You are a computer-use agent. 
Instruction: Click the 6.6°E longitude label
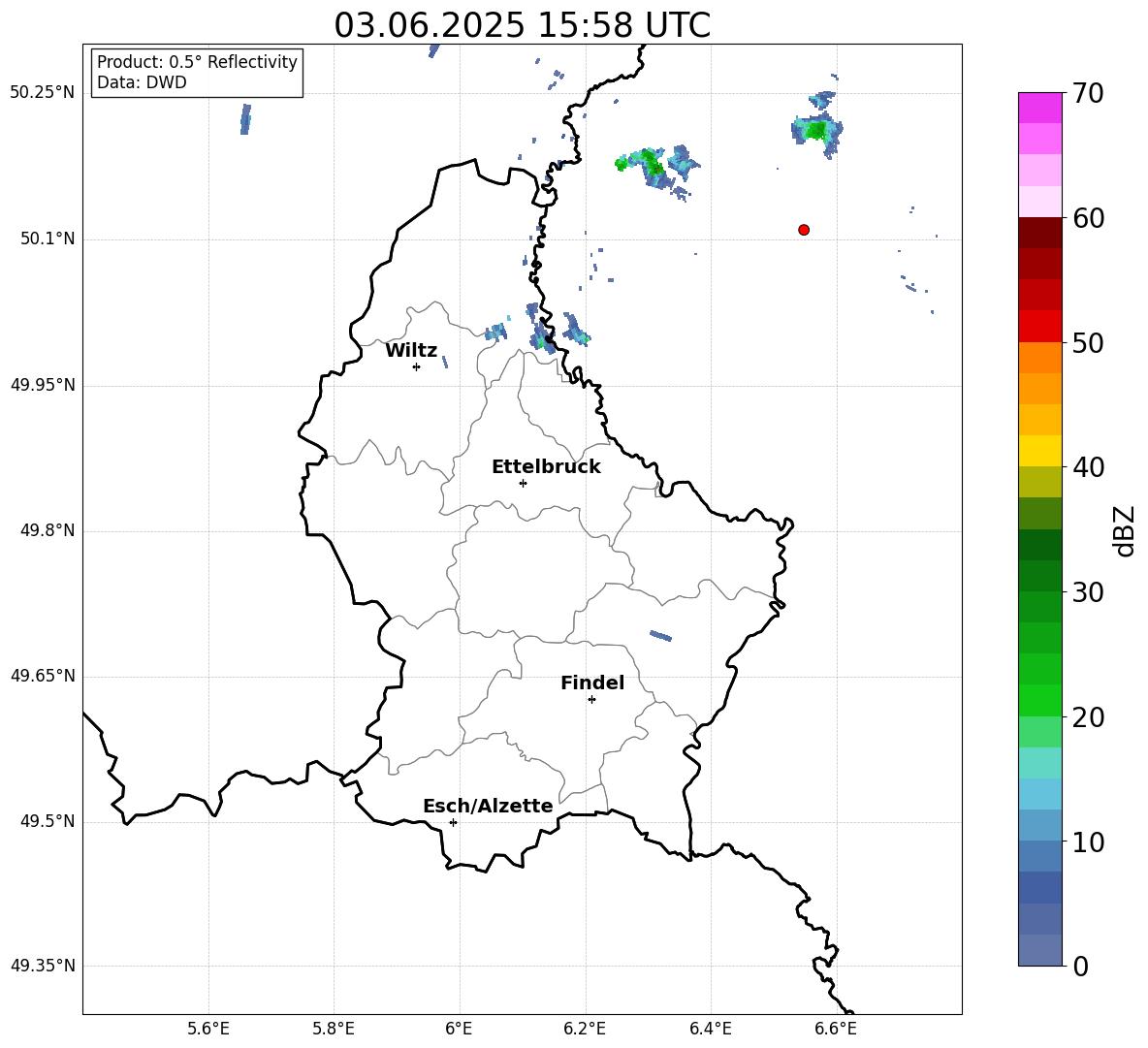(836, 1029)
